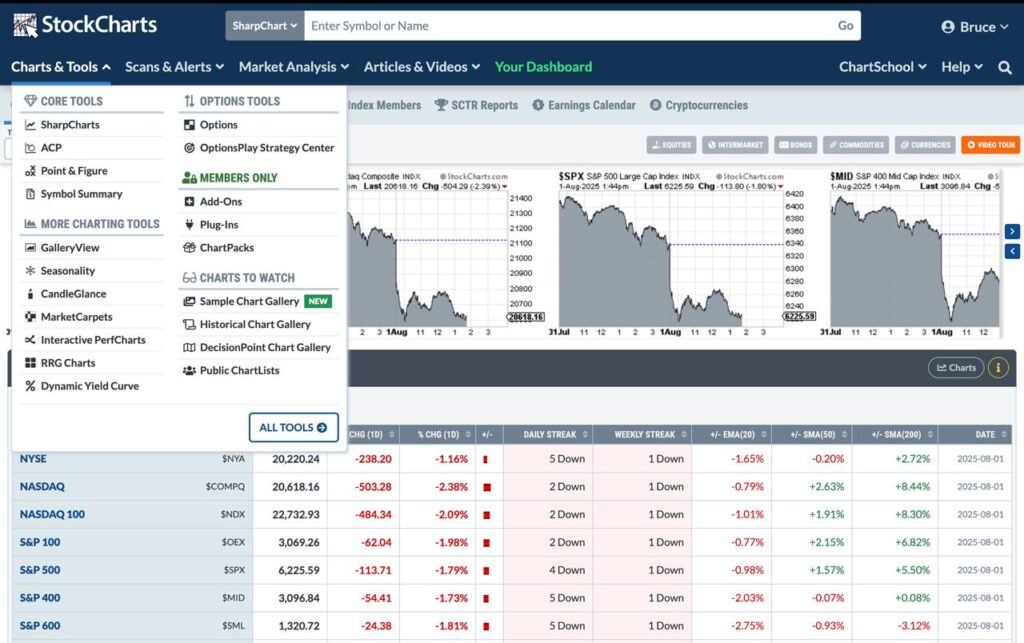Go to Your Dashboard
1024x643 pixels.
pos(543,67)
